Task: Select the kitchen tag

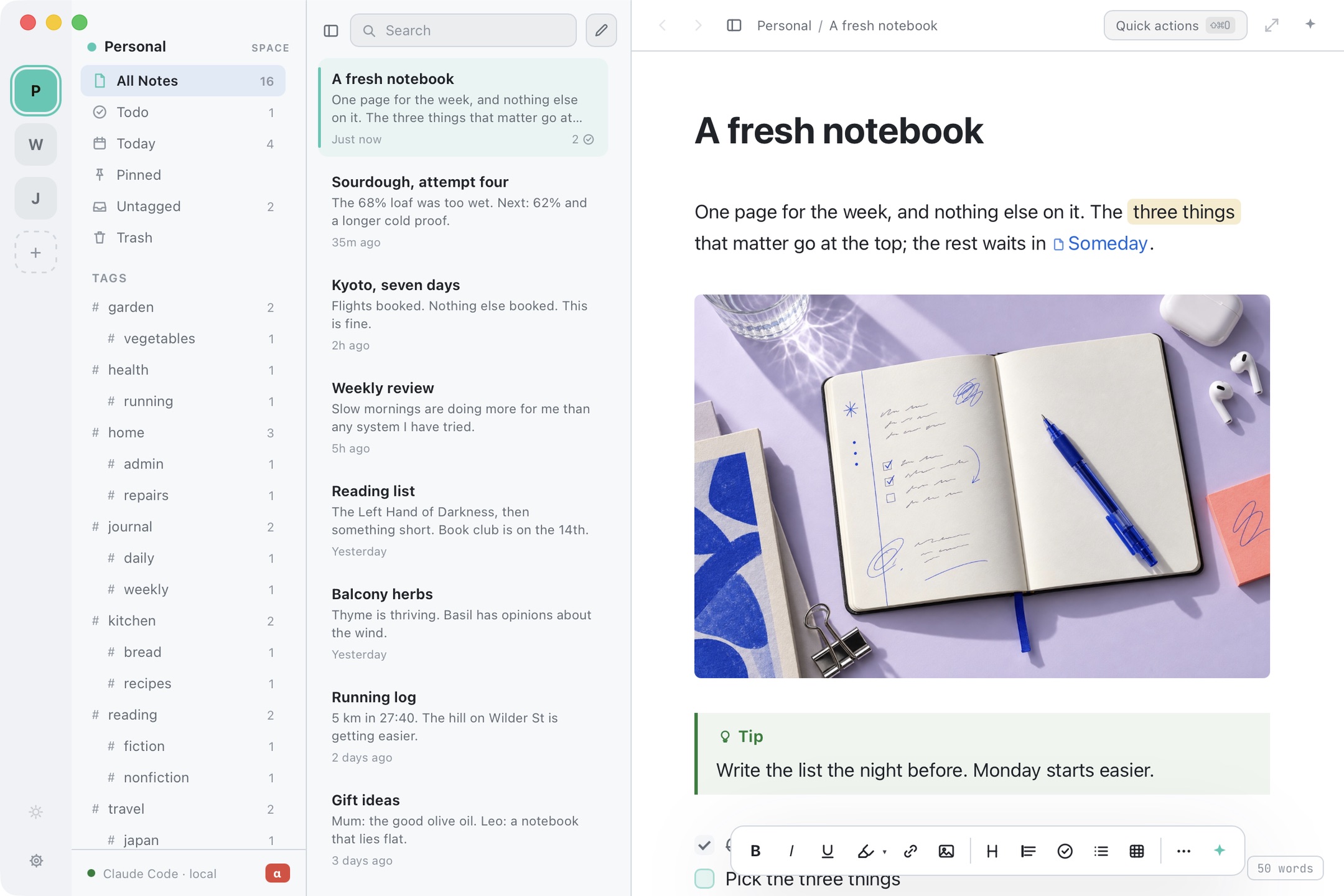Action: [183, 621]
